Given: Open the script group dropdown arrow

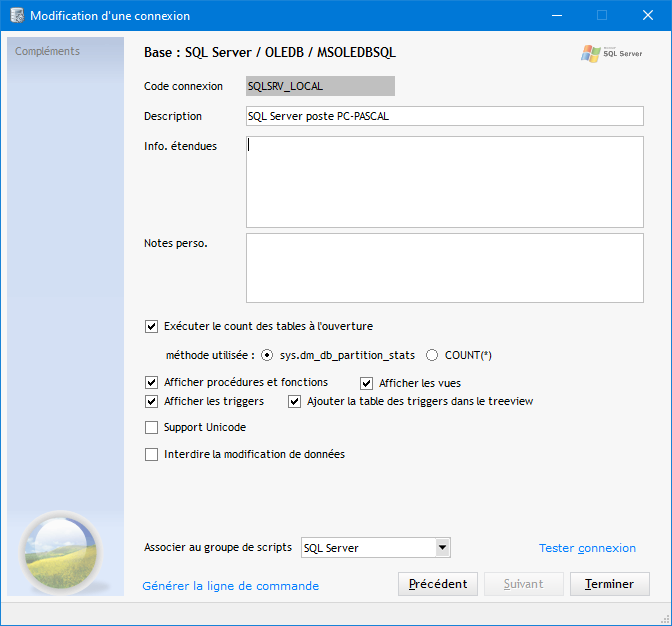Looking at the screenshot, I should coord(442,548).
